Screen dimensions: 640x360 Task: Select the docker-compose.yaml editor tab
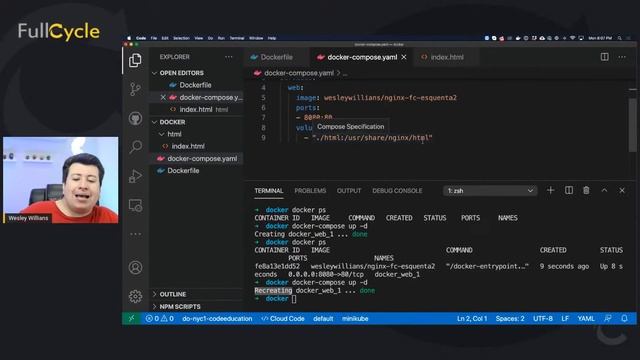point(362,57)
